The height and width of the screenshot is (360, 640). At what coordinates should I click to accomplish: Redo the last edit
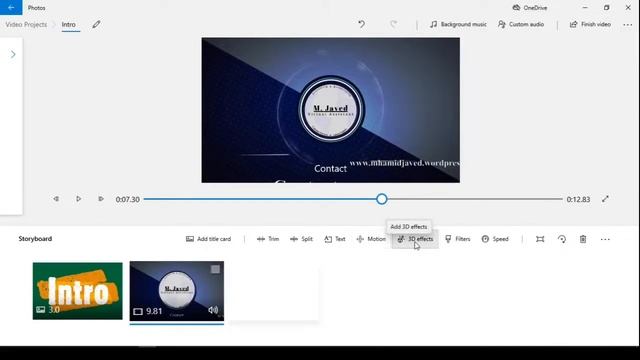tap(393, 24)
